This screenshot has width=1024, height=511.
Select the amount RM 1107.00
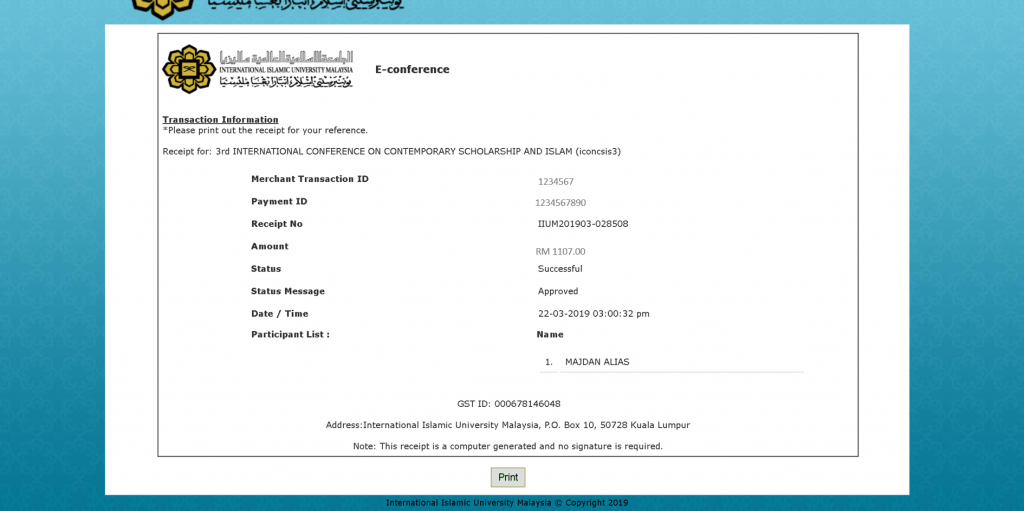point(560,252)
